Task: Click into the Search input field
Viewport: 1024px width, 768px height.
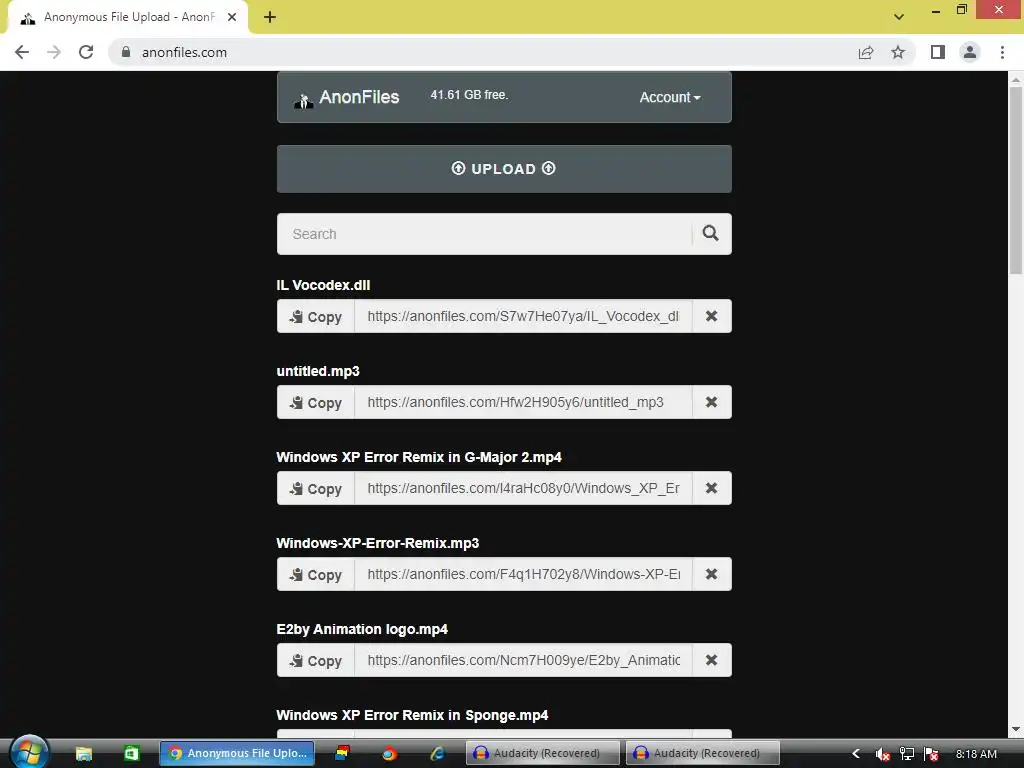Action: point(483,234)
